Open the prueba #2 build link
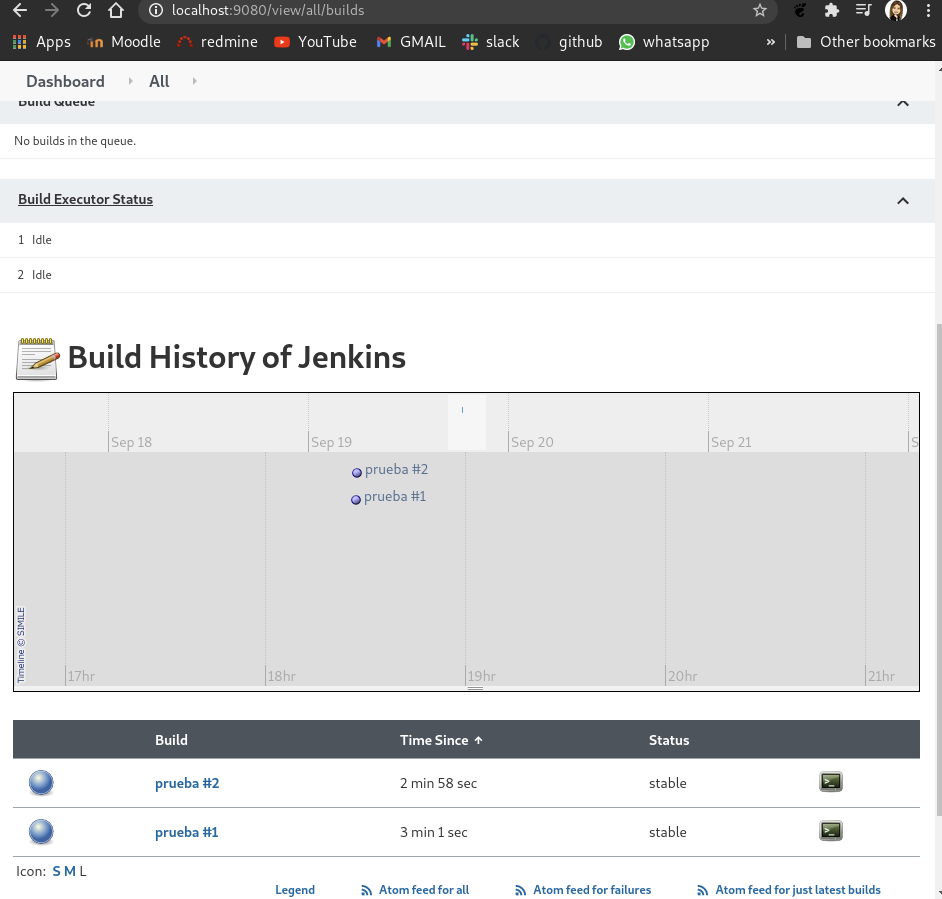The image size is (942, 899). pos(187,783)
